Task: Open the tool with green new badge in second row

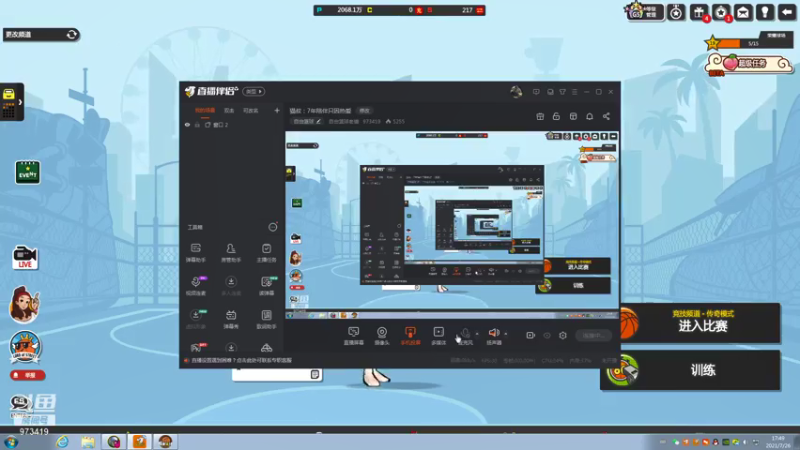Action: click(x=266, y=286)
